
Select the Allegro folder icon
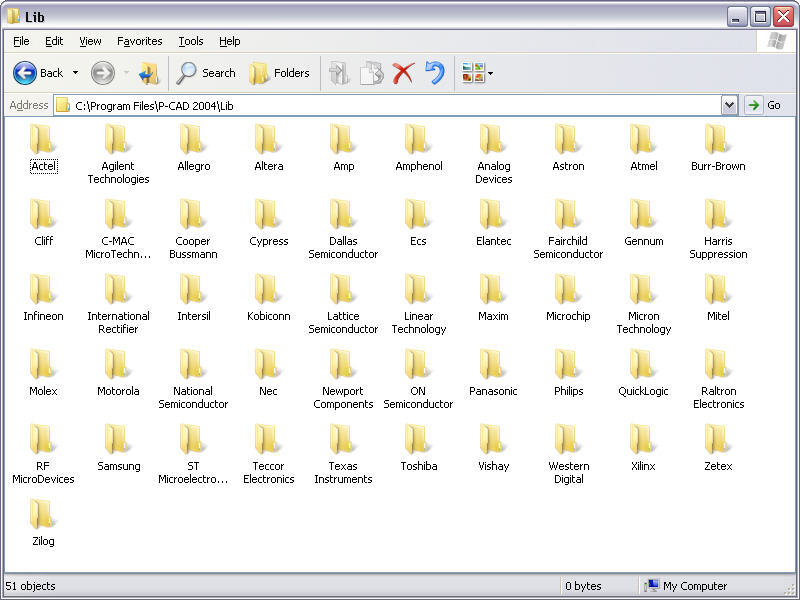click(192, 139)
